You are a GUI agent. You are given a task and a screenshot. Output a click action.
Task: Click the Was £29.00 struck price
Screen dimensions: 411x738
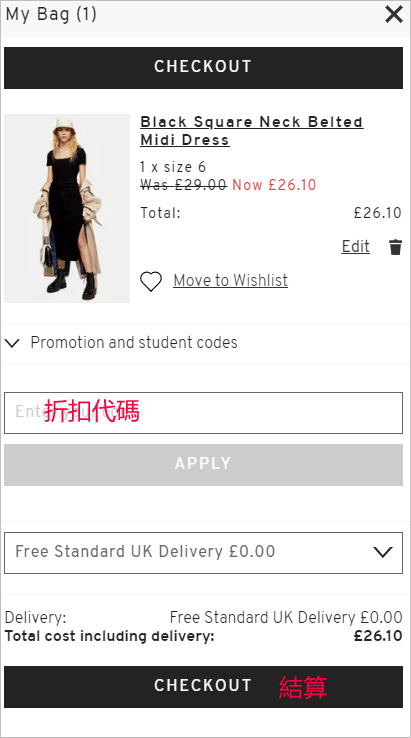tap(184, 185)
